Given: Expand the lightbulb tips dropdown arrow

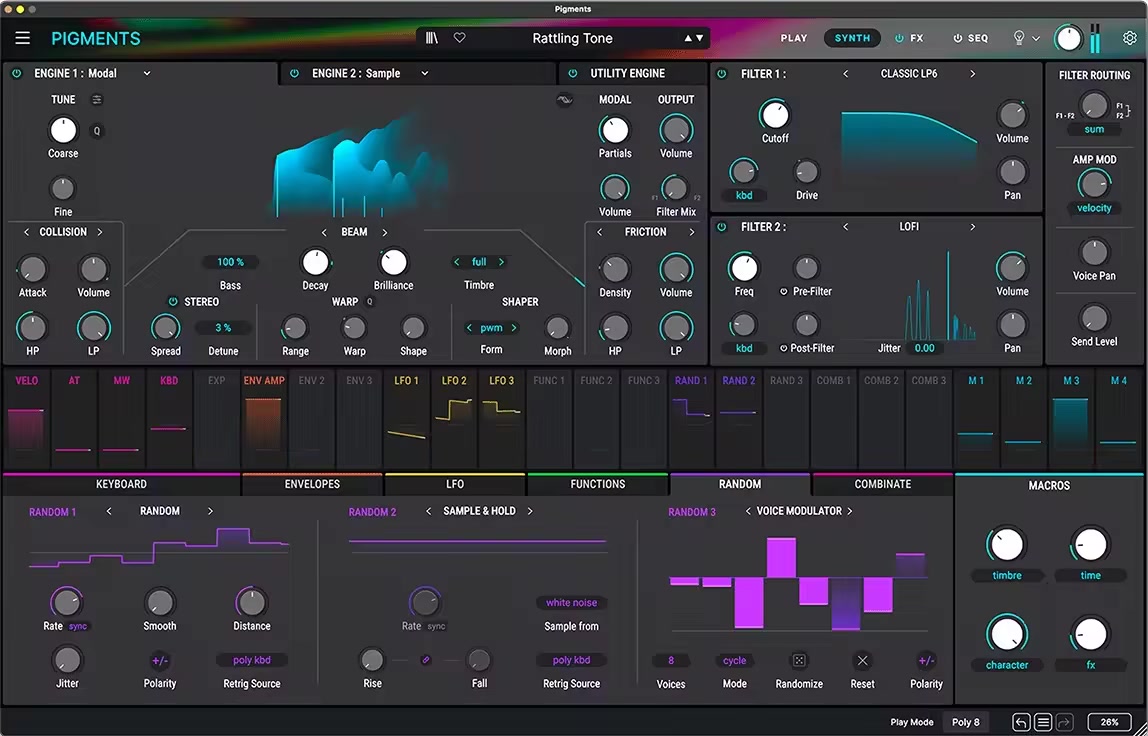Looking at the screenshot, I should [1036, 39].
